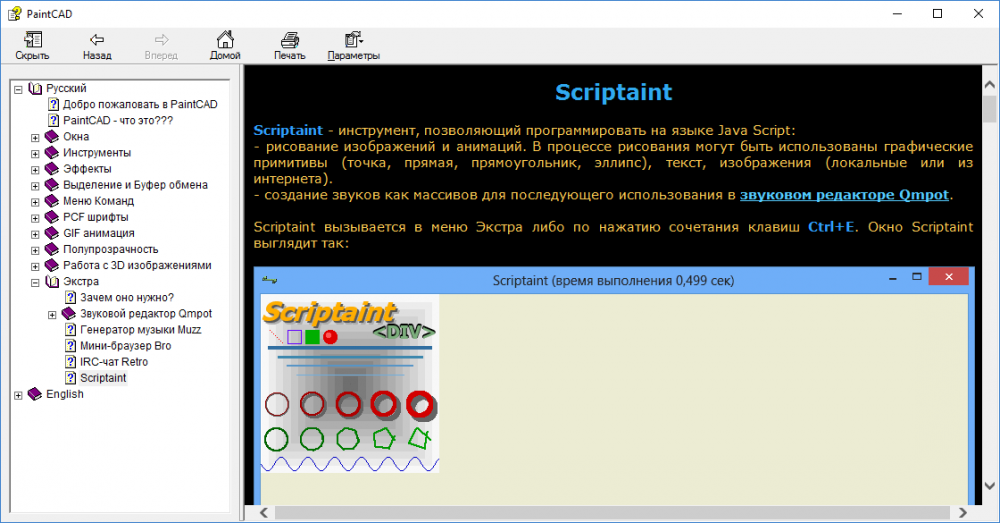Click the vertical scrollbar down arrow
1000x523 pixels.
(990, 486)
